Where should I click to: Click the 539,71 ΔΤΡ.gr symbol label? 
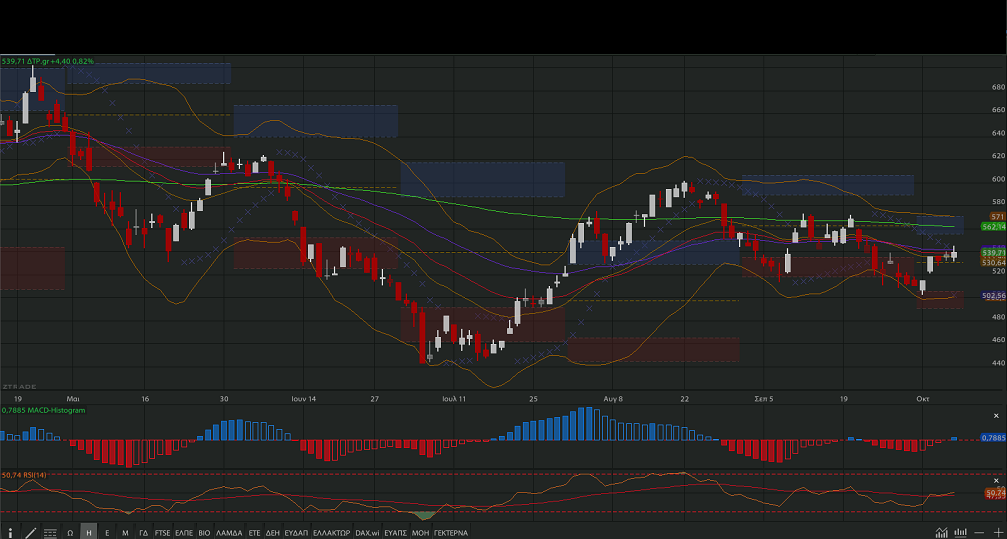tap(48, 61)
